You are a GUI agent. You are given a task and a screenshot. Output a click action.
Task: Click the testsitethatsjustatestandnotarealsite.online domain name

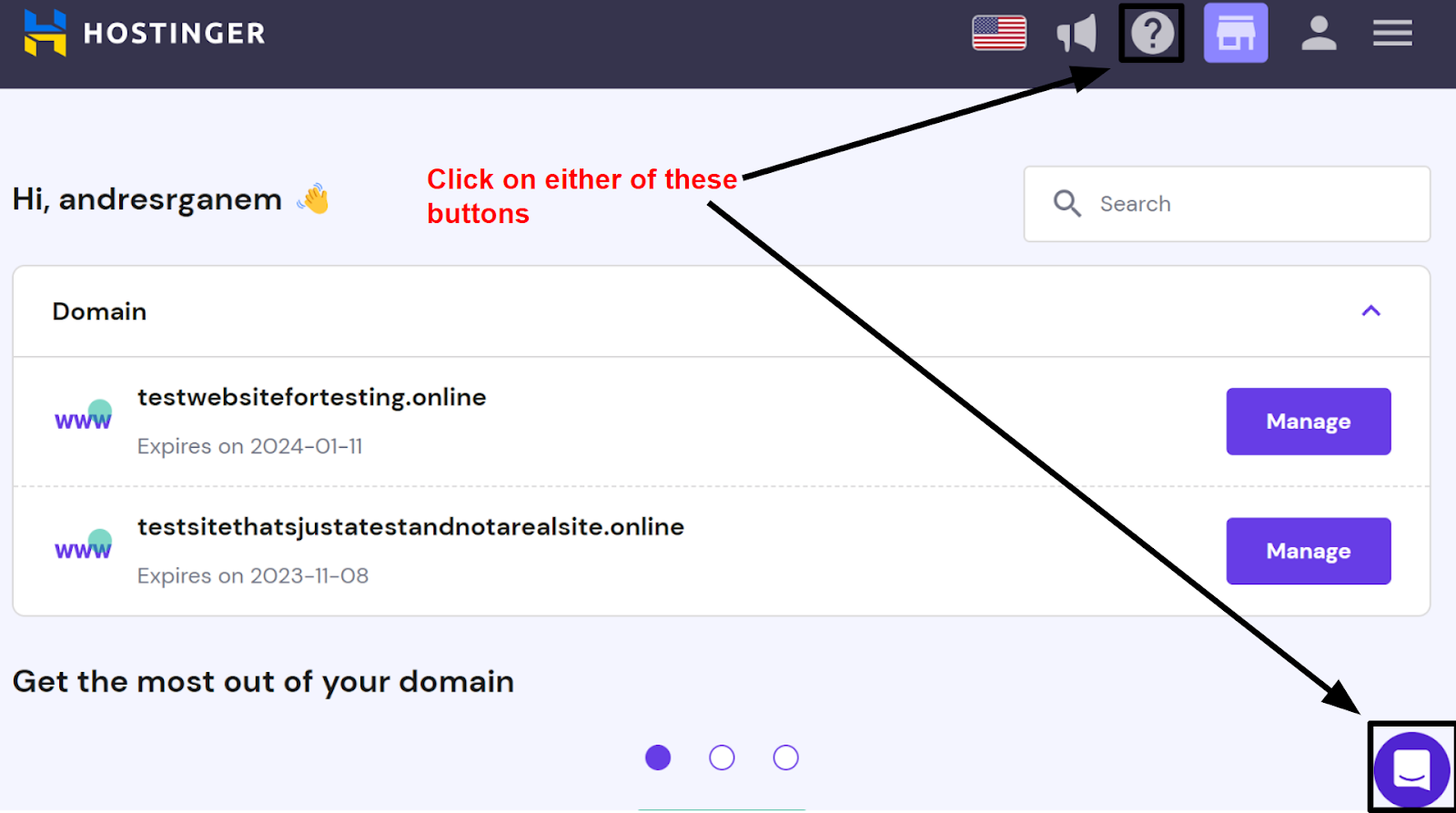coord(410,527)
